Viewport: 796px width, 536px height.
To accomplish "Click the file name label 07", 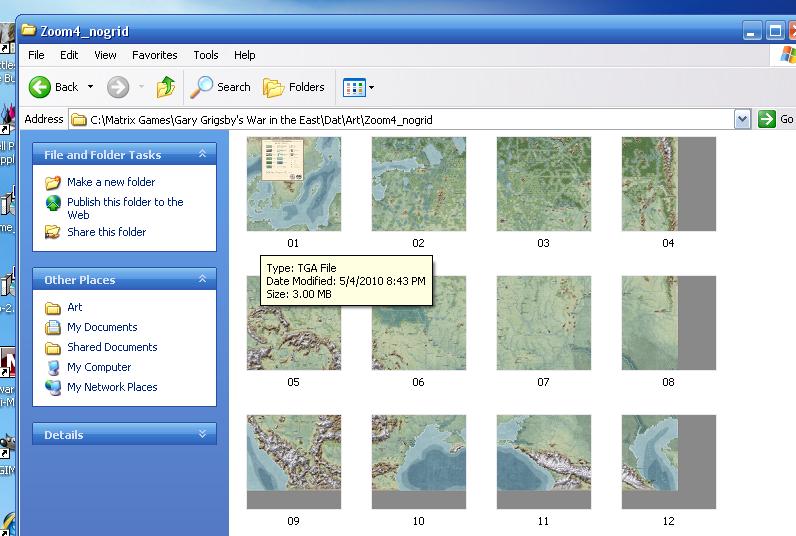I will pos(543,382).
